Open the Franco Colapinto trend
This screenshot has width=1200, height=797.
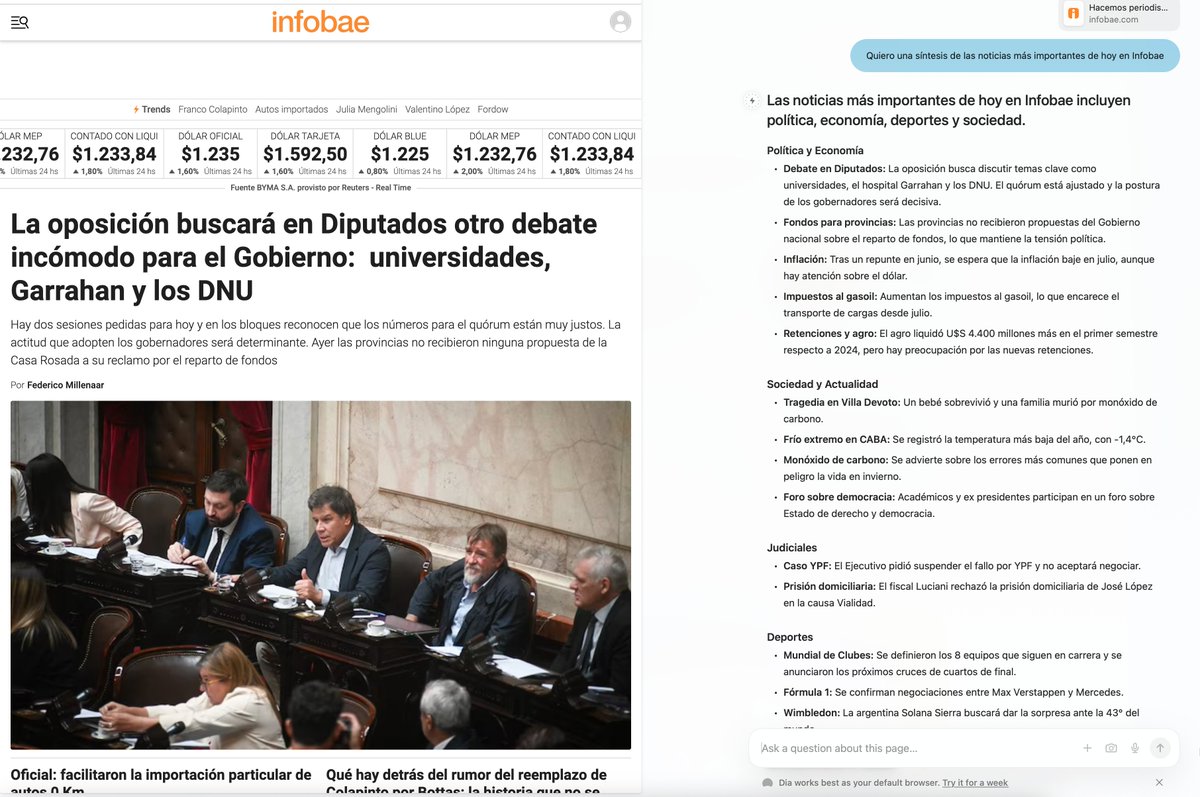(x=211, y=109)
